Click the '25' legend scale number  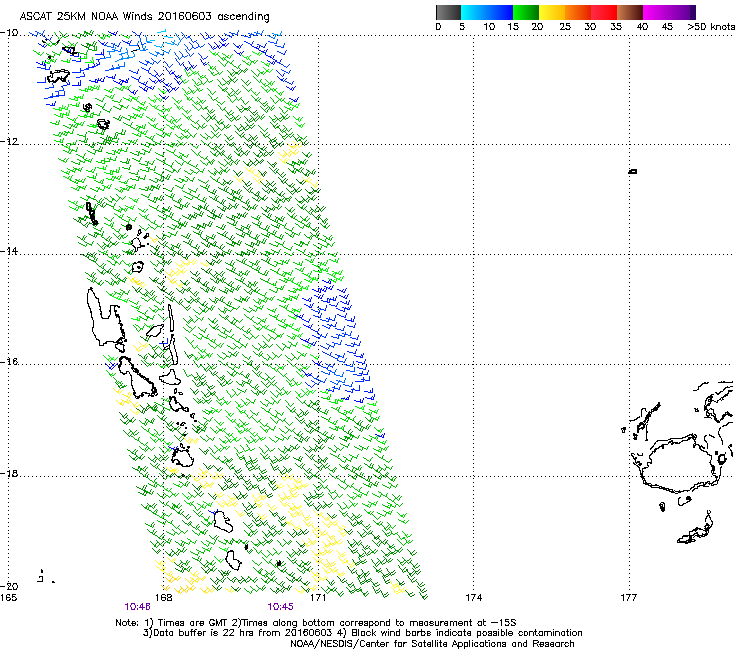(x=565, y=26)
